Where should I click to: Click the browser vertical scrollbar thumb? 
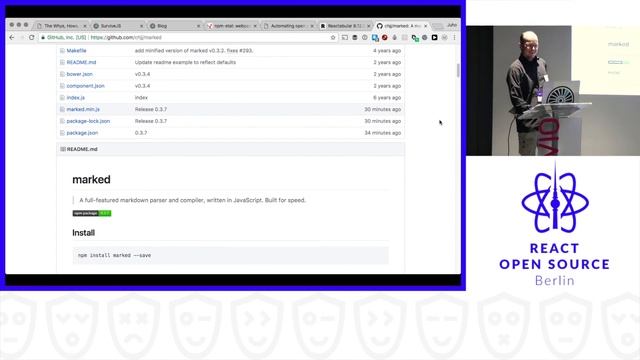point(458,70)
